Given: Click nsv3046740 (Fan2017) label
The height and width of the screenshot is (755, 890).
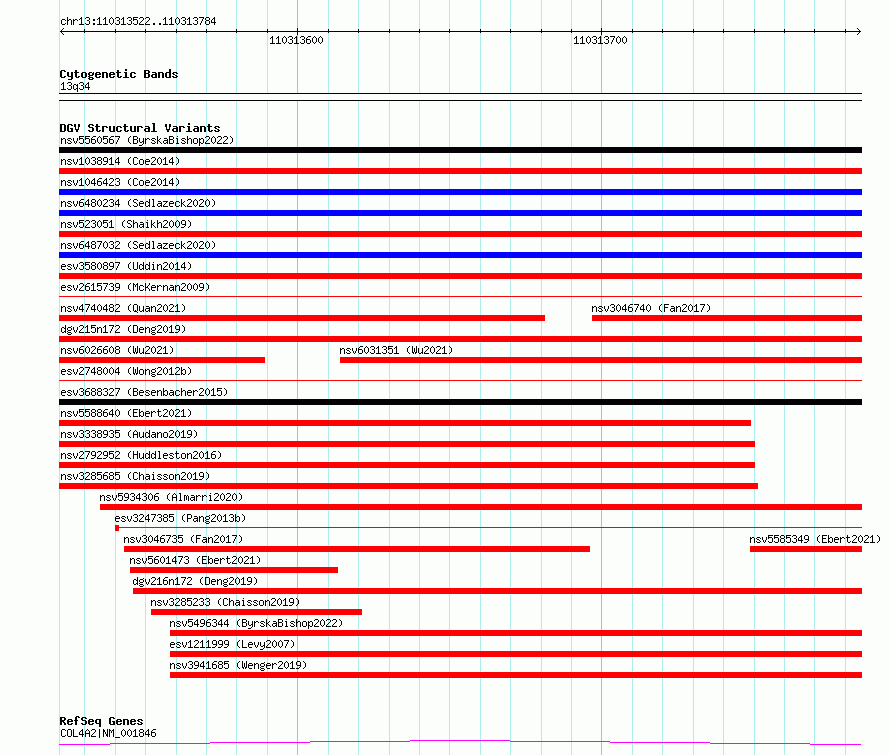Looking at the screenshot, I should click(x=651, y=308).
